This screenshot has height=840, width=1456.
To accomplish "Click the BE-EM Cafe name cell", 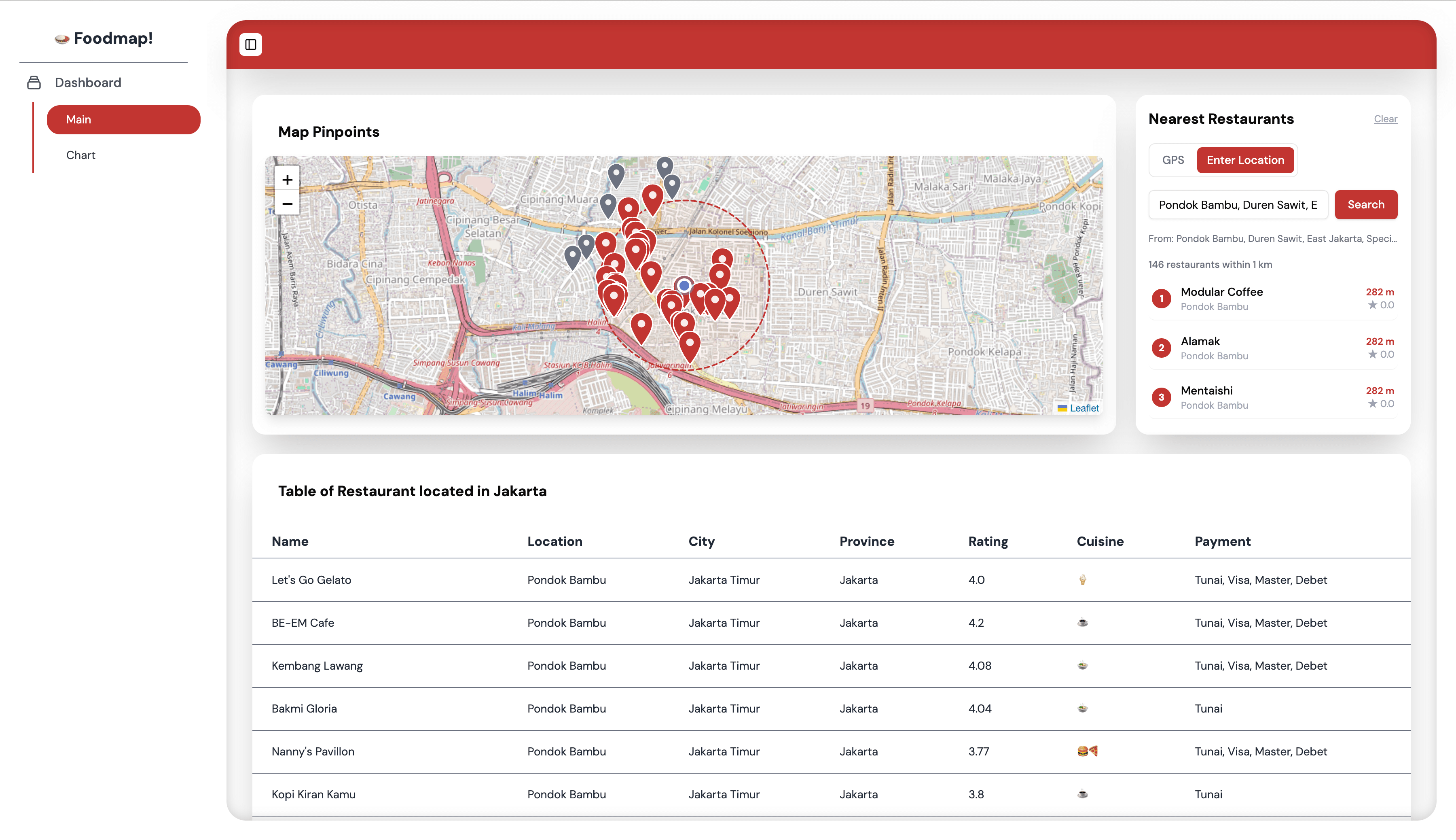I will [x=303, y=622].
